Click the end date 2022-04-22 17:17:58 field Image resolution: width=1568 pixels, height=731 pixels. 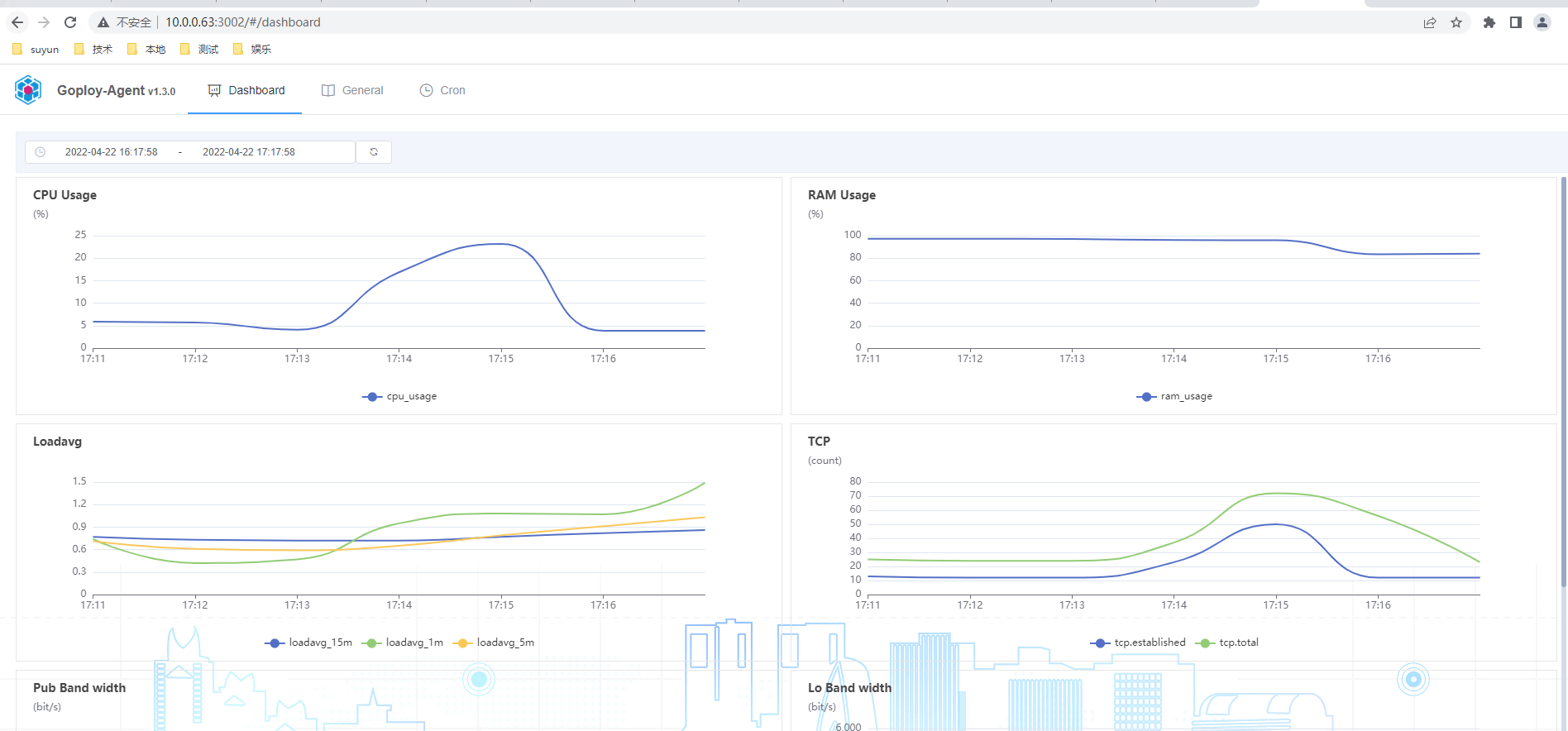click(x=249, y=152)
